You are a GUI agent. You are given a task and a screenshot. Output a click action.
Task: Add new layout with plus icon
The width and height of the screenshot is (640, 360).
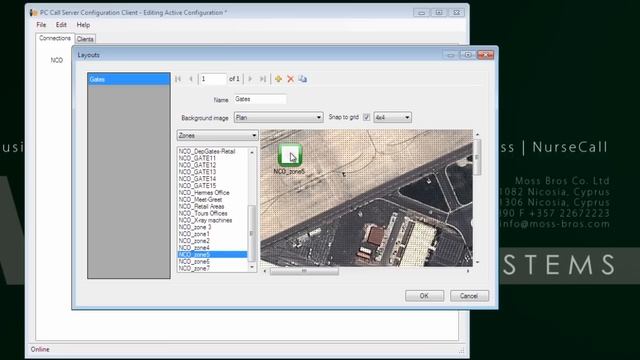[278, 79]
